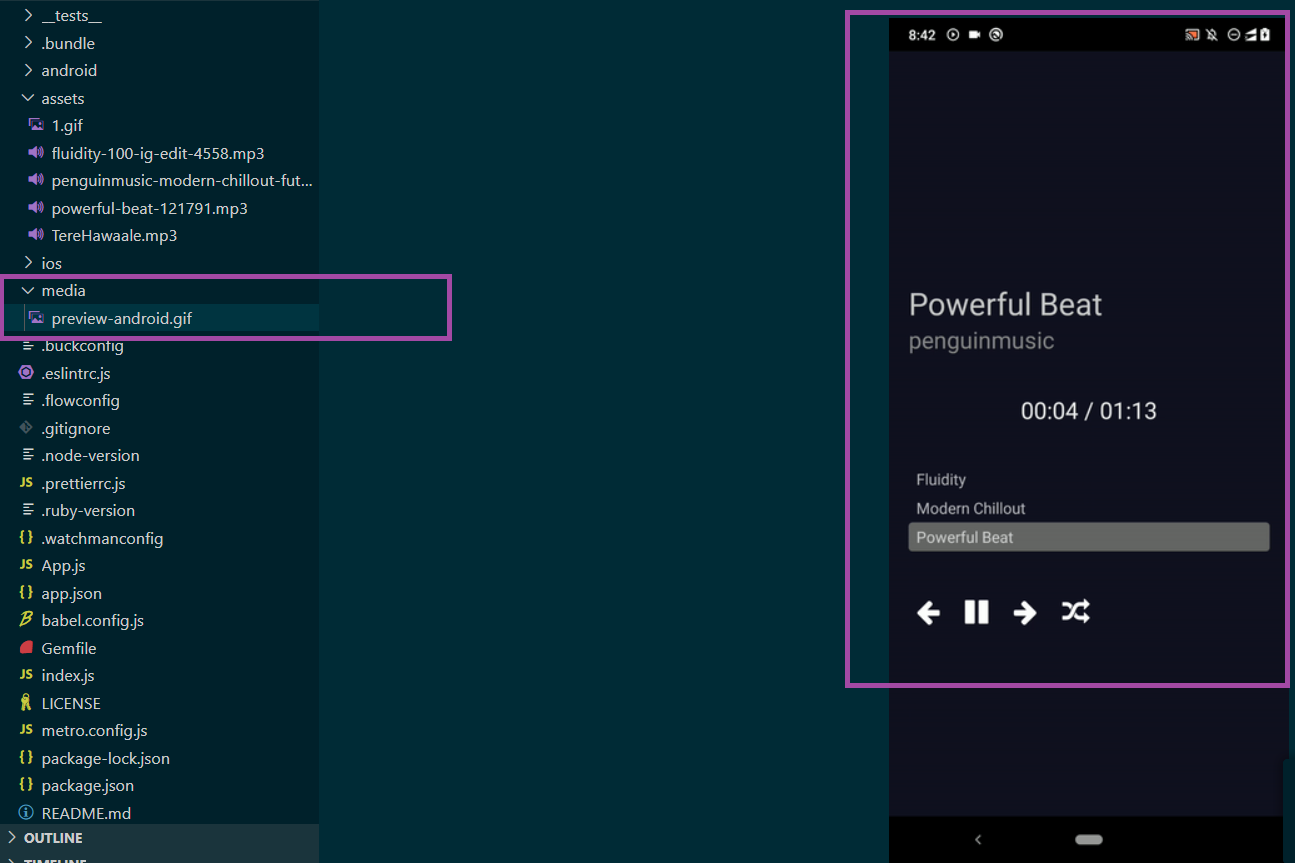Click the ESLint icon beside .eslintrc.js
1295x863 pixels.
point(26,373)
